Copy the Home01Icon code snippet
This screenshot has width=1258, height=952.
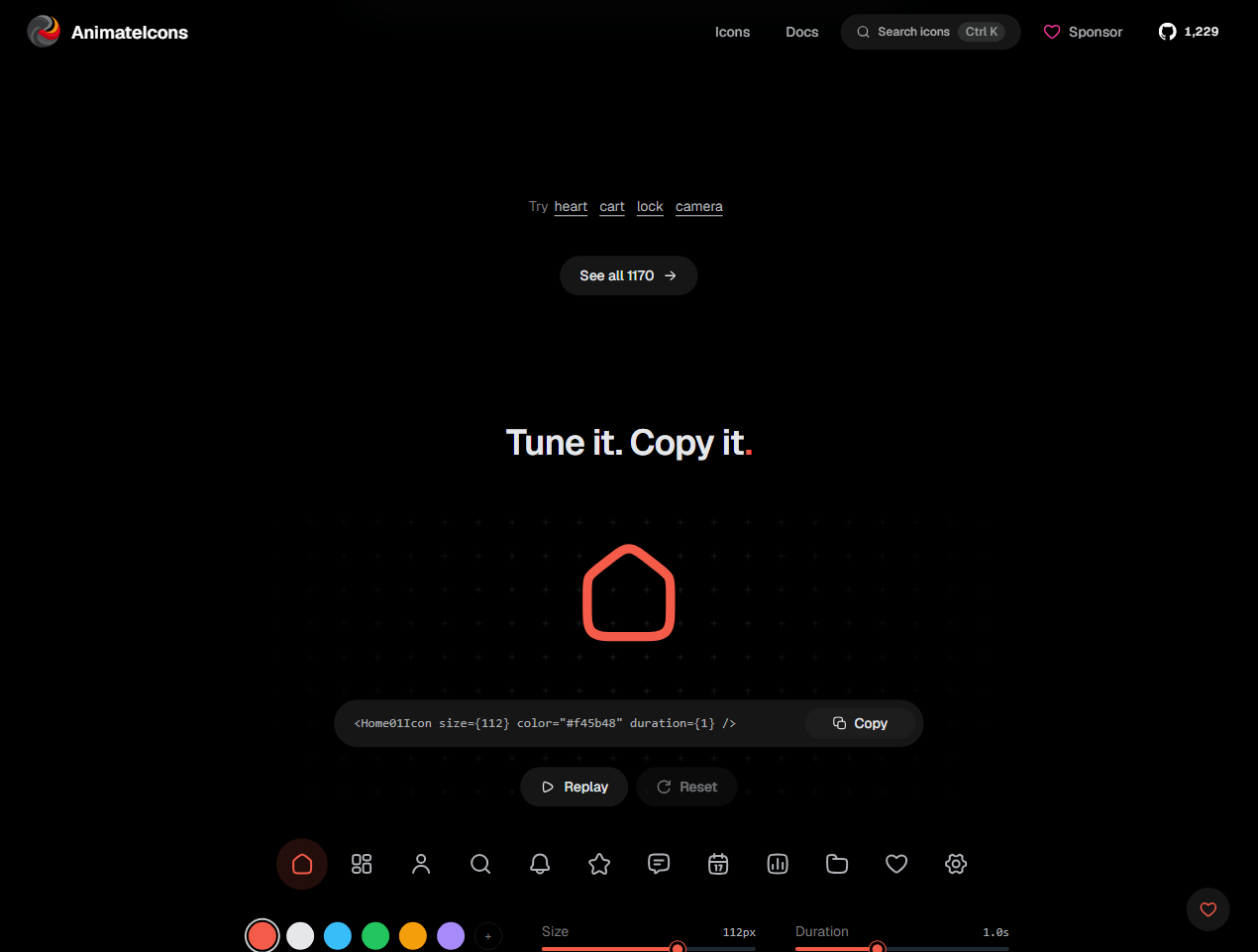pos(860,723)
